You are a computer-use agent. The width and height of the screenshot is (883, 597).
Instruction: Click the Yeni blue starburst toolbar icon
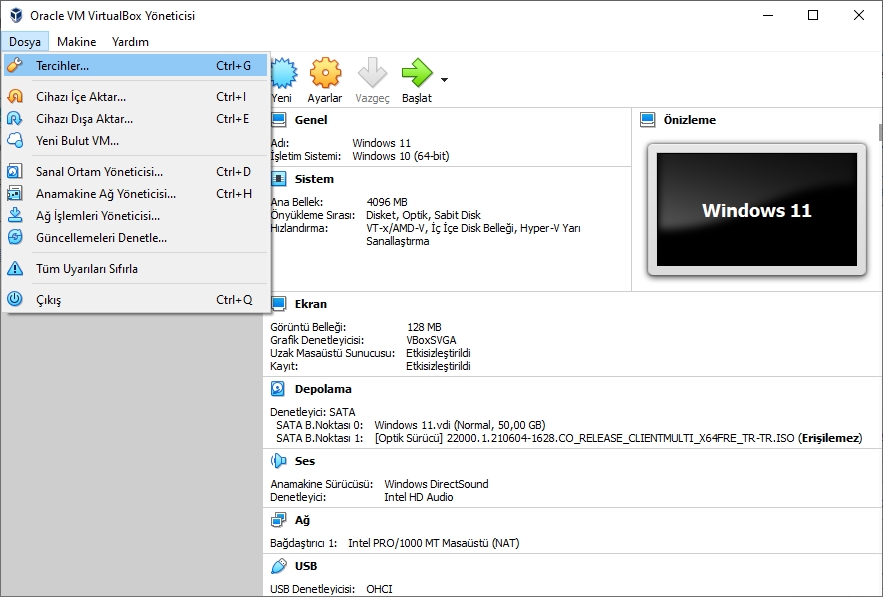pyautogui.click(x=283, y=73)
